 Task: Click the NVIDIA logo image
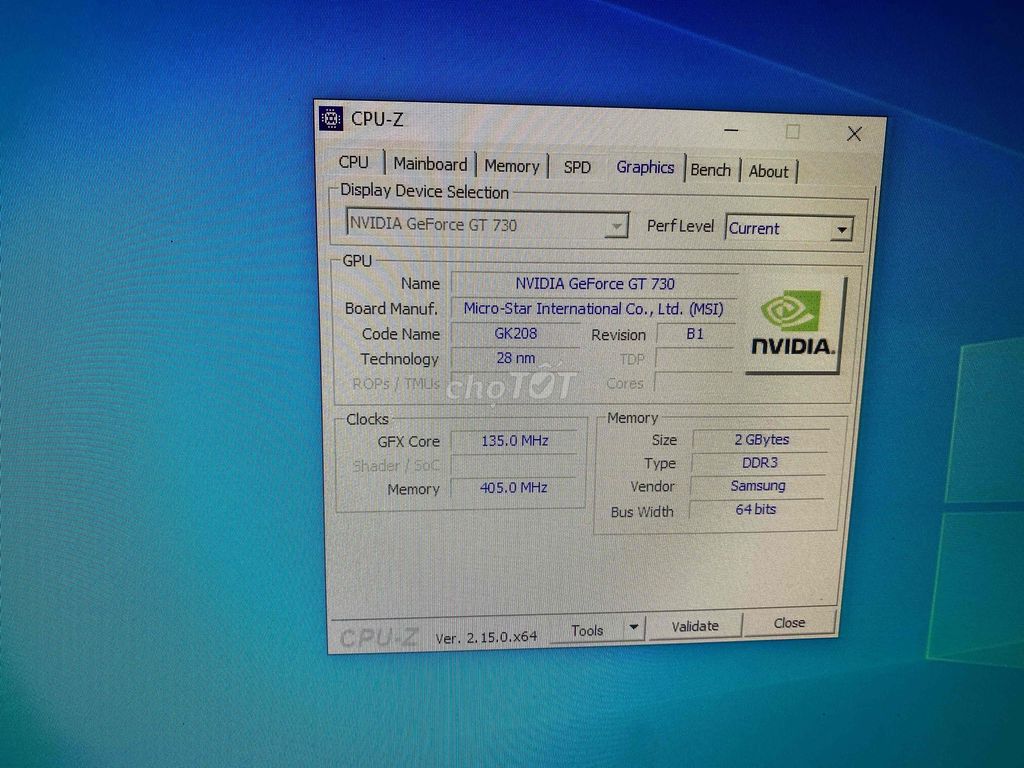795,326
